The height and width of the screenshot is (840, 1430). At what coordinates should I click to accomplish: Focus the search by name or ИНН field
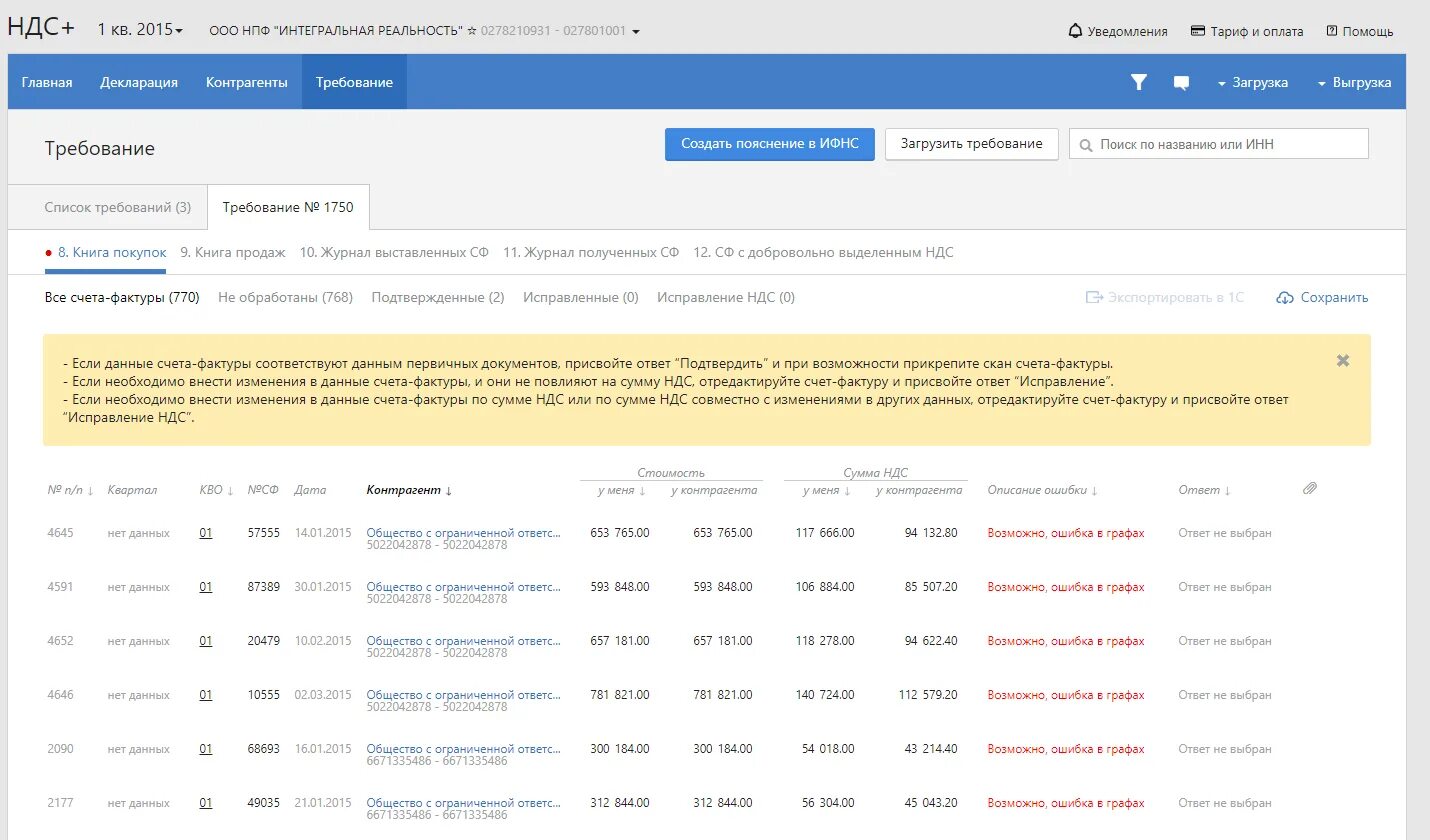[x=1219, y=144]
